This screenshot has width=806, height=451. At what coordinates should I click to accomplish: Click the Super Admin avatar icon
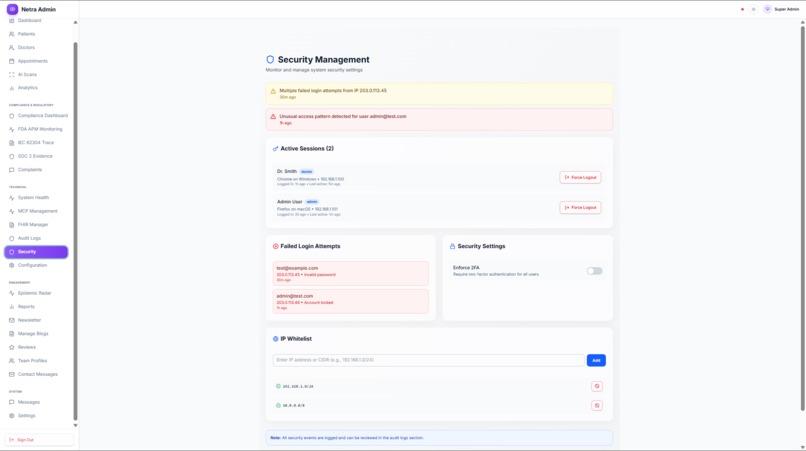[767, 9]
